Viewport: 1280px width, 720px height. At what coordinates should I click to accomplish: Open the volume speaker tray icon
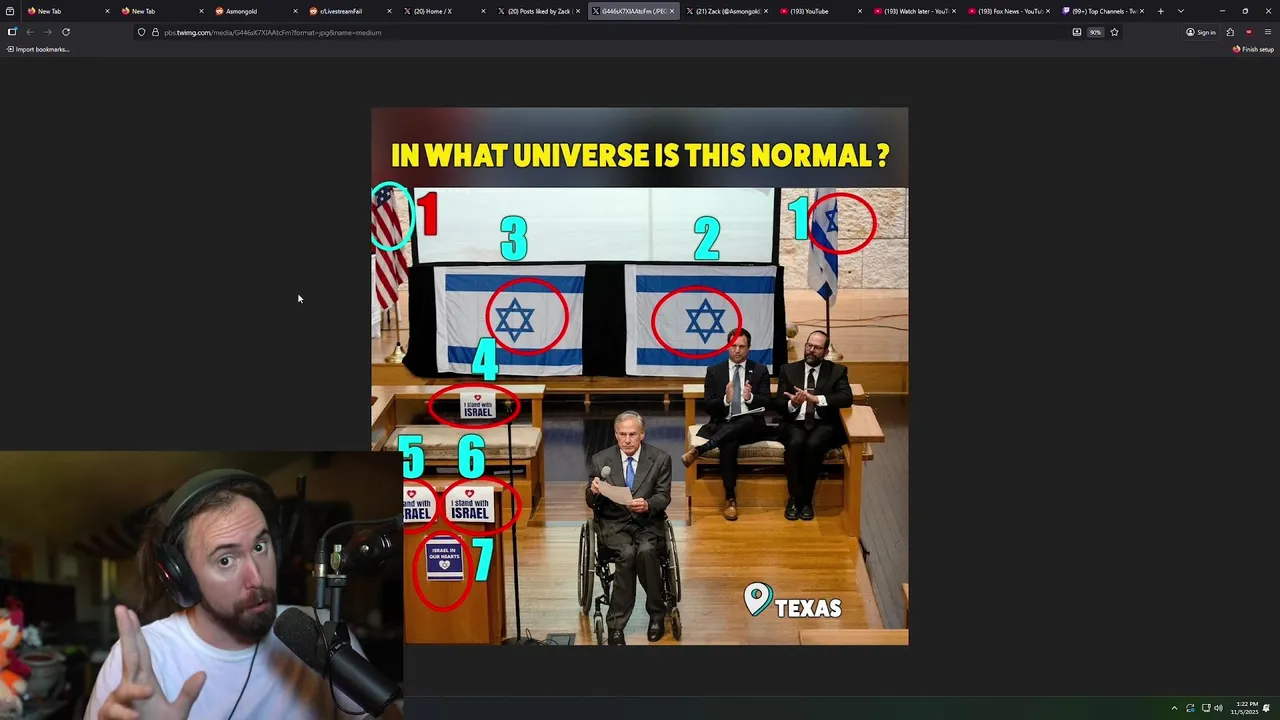point(1218,708)
